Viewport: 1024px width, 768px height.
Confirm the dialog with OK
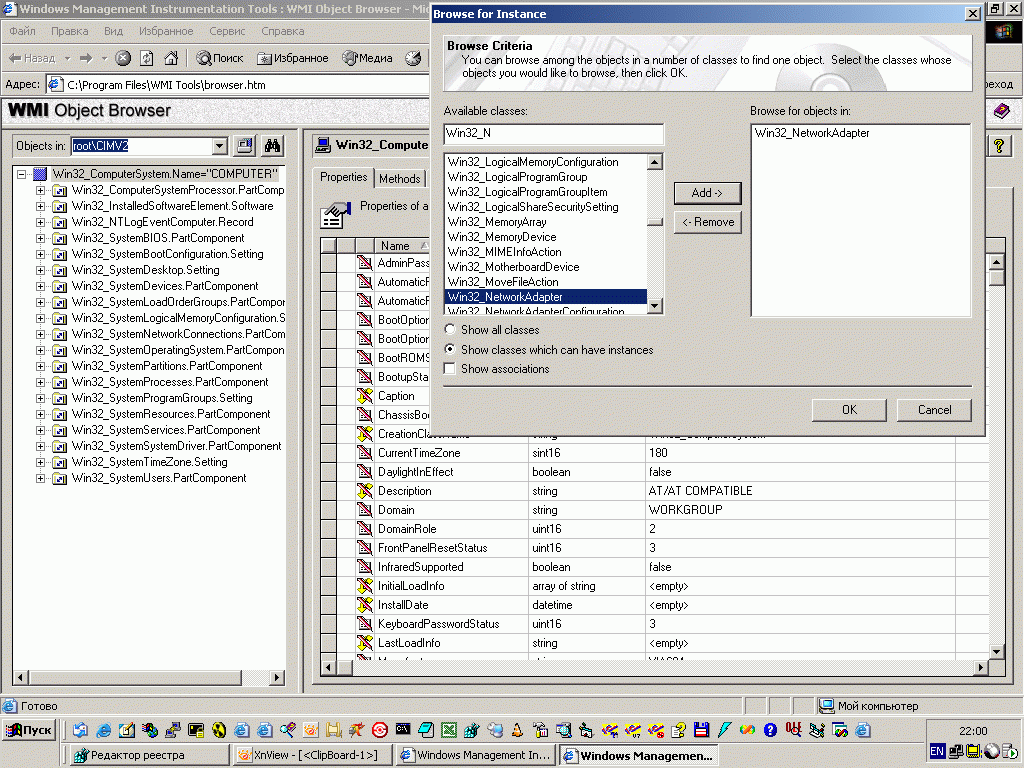pyautogui.click(x=849, y=410)
